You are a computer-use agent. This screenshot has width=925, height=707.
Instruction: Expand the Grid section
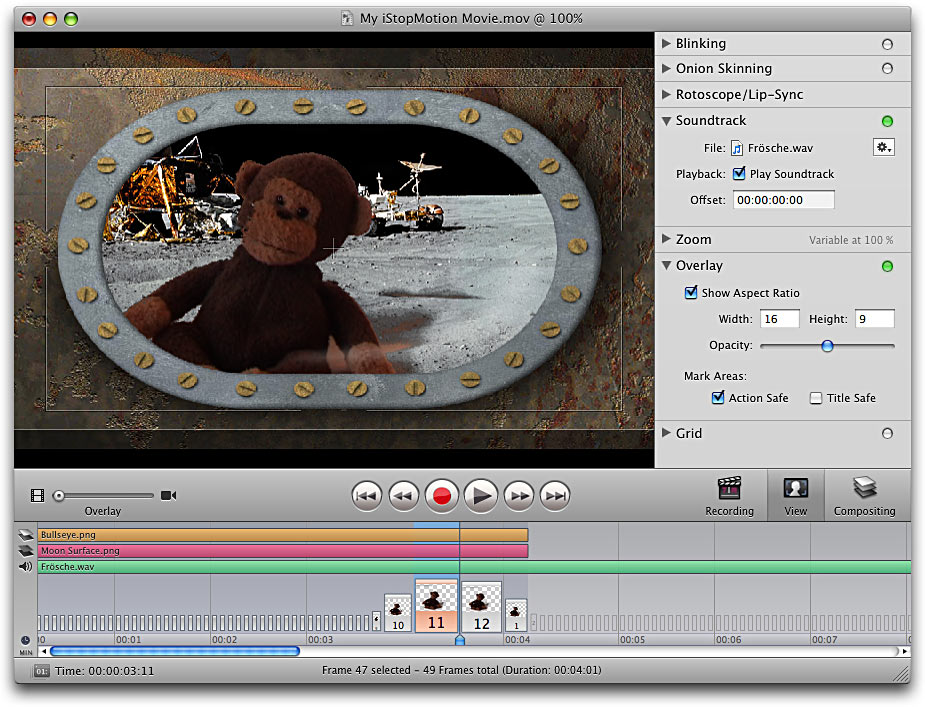(x=666, y=433)
